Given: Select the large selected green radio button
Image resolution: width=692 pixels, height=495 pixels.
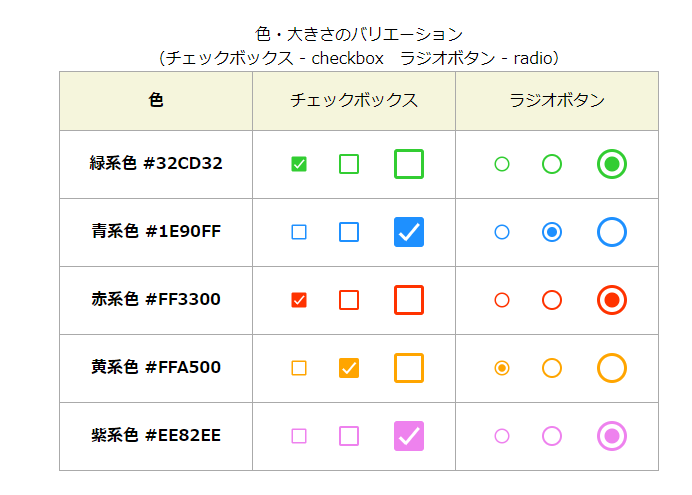Looking at the screenshot, I should click(612, 164).
